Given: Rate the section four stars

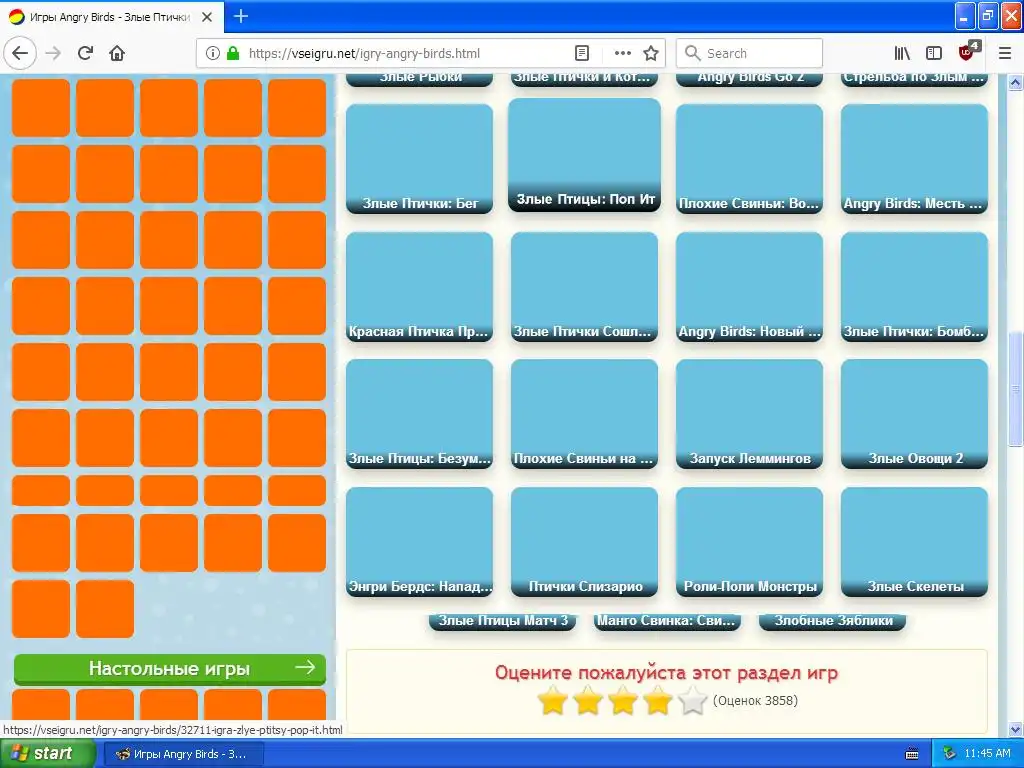Looking at the screenshot, I should tap(658, 701).
